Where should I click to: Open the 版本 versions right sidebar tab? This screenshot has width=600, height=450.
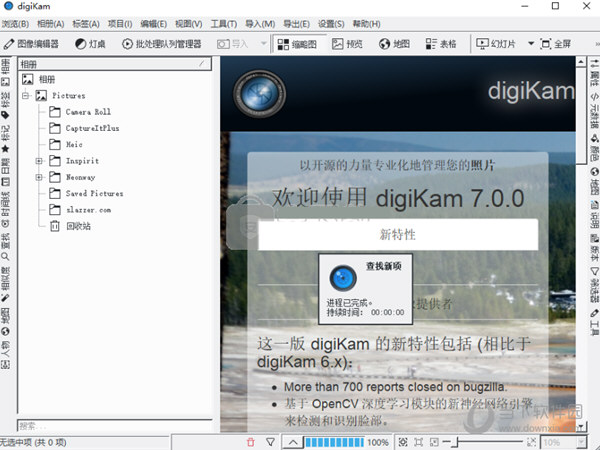tap(594, 248)
